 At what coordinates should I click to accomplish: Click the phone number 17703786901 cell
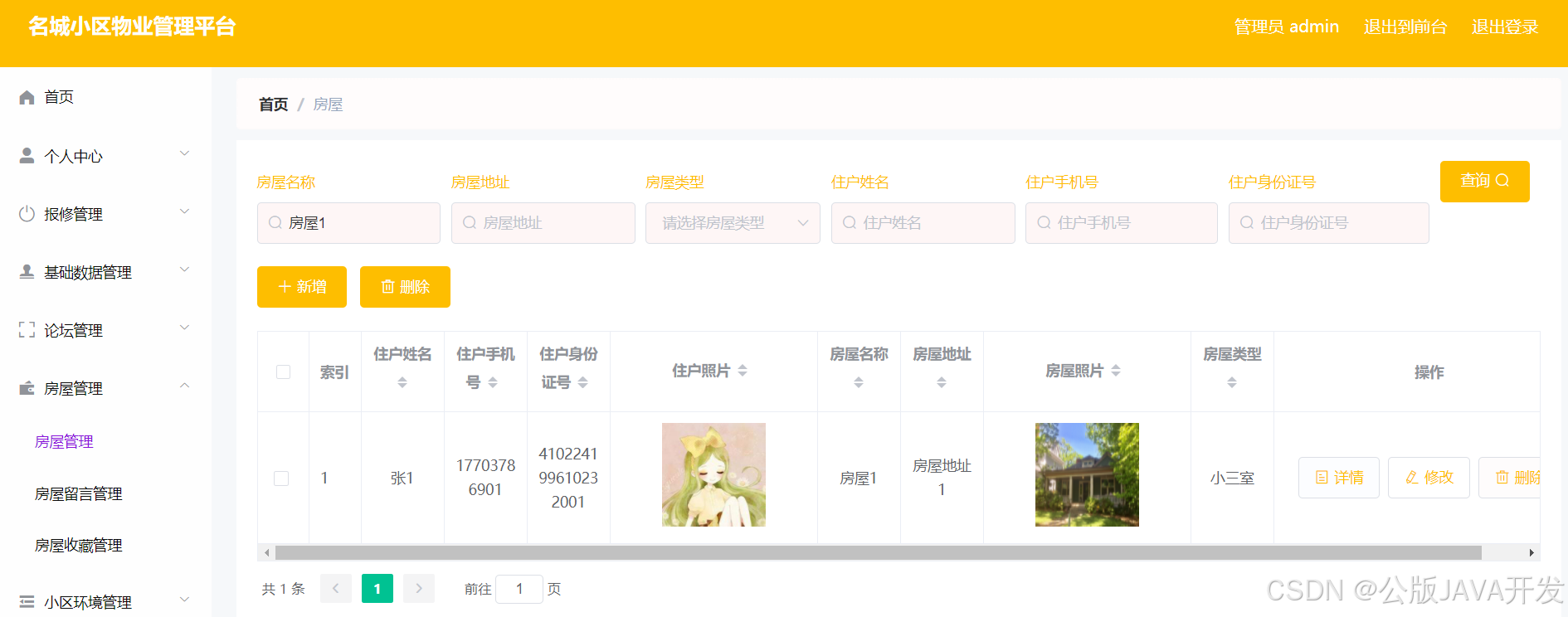[485, 478]
